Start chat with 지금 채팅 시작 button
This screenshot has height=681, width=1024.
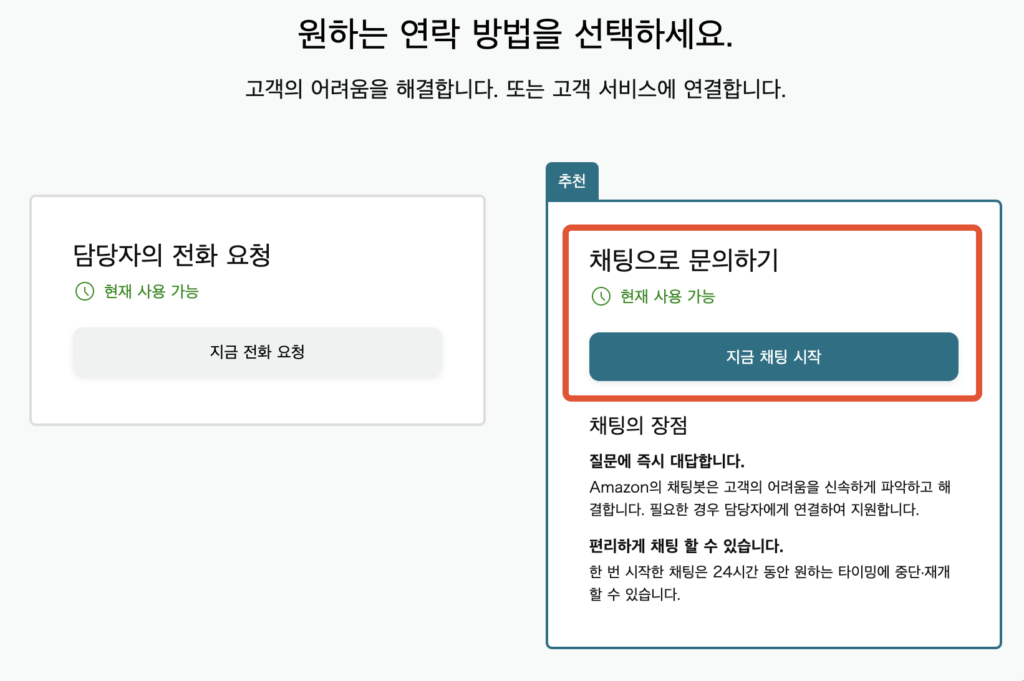pyautogui.click(x=773, y=357)
